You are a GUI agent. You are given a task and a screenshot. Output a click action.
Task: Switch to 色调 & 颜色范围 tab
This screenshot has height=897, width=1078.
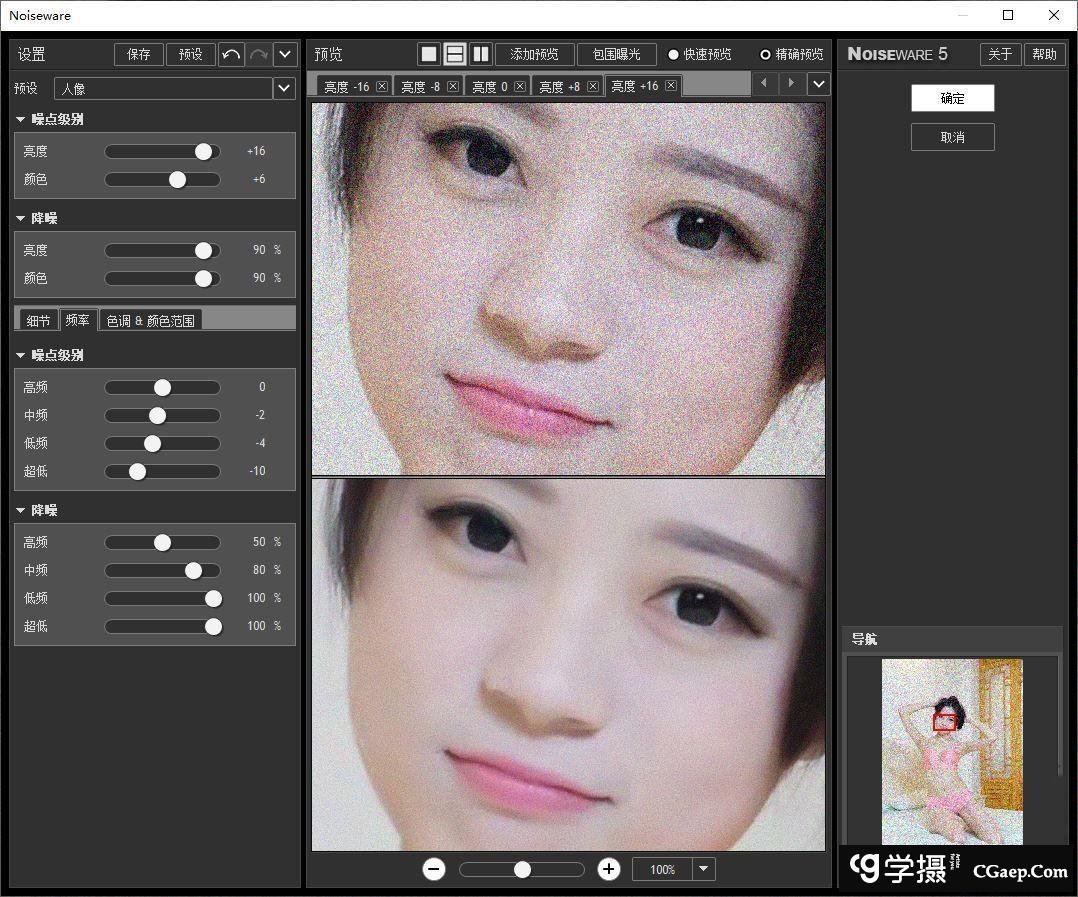pyautogui.click(x=151, y=320)
